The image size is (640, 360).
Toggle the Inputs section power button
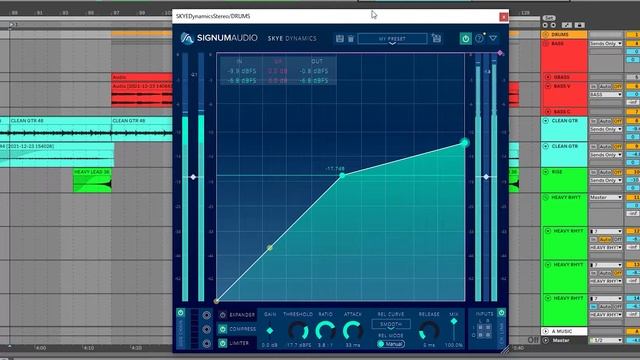coord(501,313)
